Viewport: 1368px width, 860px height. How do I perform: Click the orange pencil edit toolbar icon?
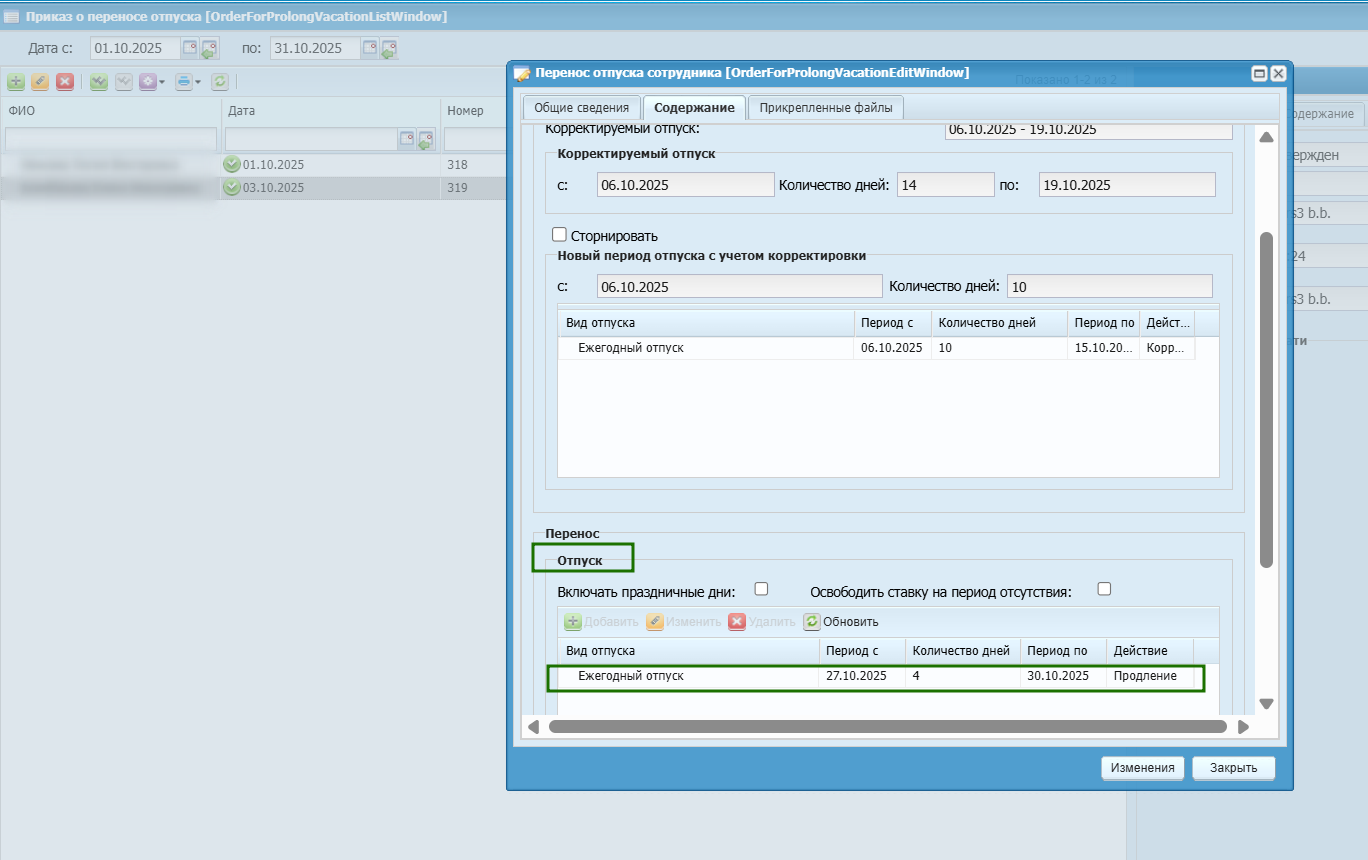(40, 82)
